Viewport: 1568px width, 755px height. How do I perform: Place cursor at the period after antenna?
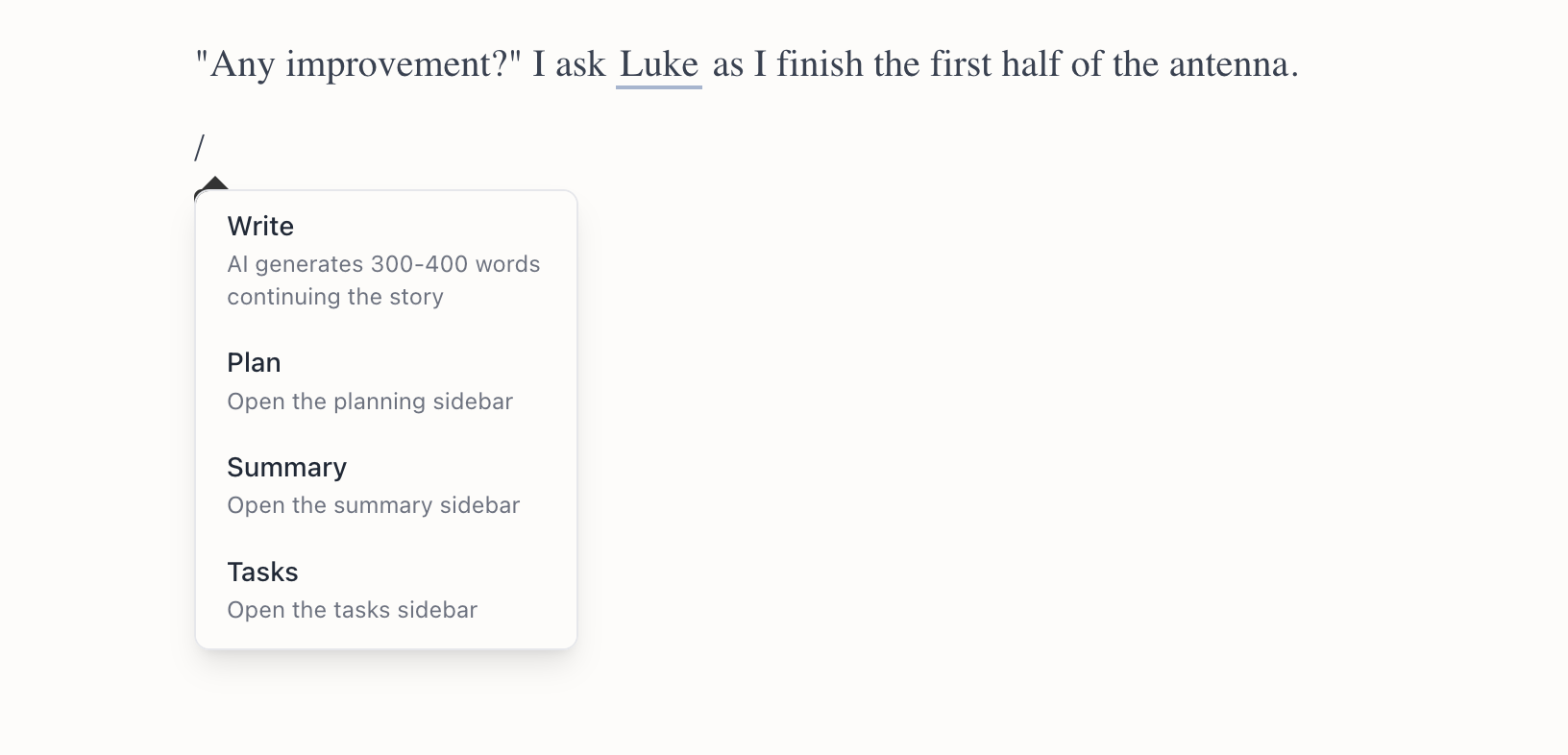1295,67
